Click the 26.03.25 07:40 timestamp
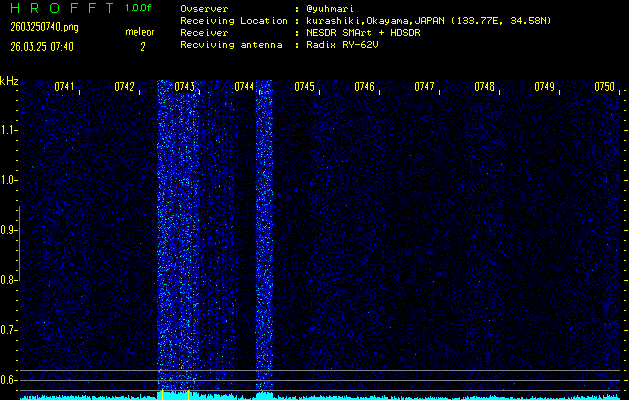Image resolution: width=629 pixels, height=400 pixels. [x=49, y=46]
